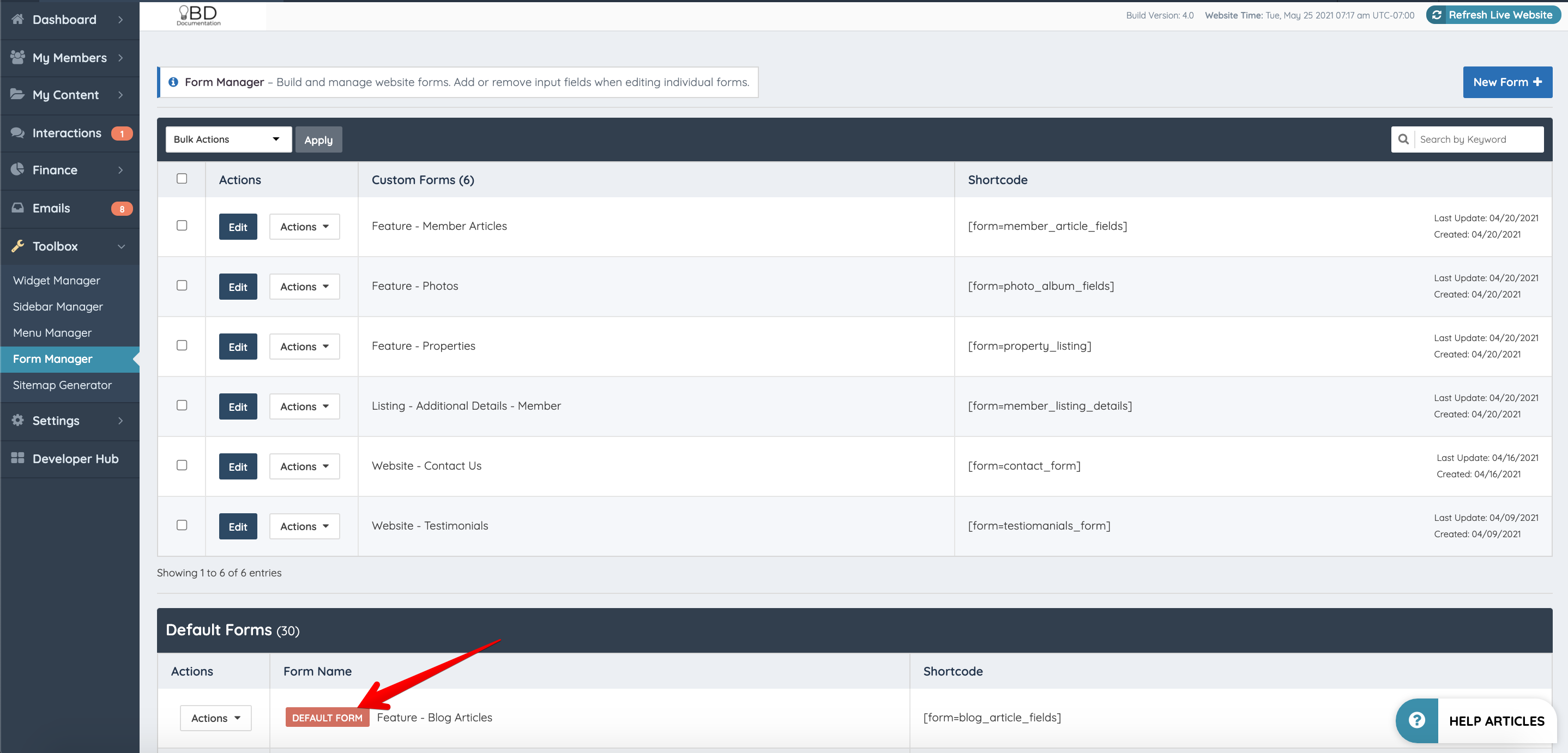Open the Bulk Actions dropdown
Viewport: 1568px width, 753px height.
click(x=228, y=139)
